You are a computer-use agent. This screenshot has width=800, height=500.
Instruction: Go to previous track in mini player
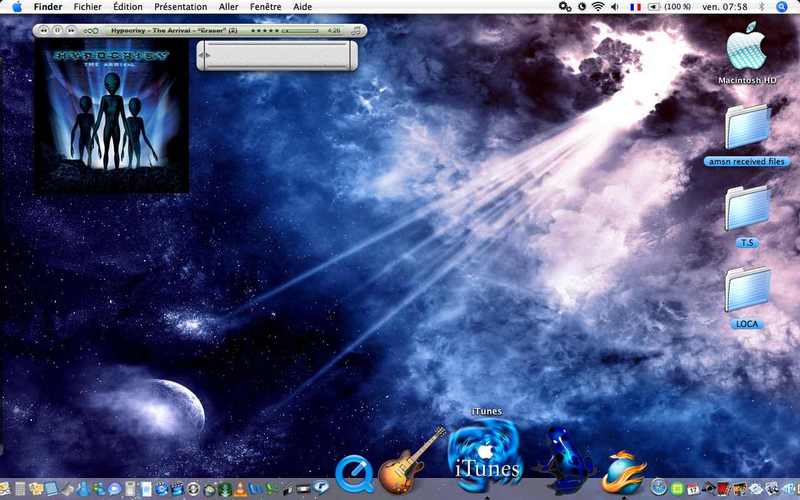(x=44, y=31)
